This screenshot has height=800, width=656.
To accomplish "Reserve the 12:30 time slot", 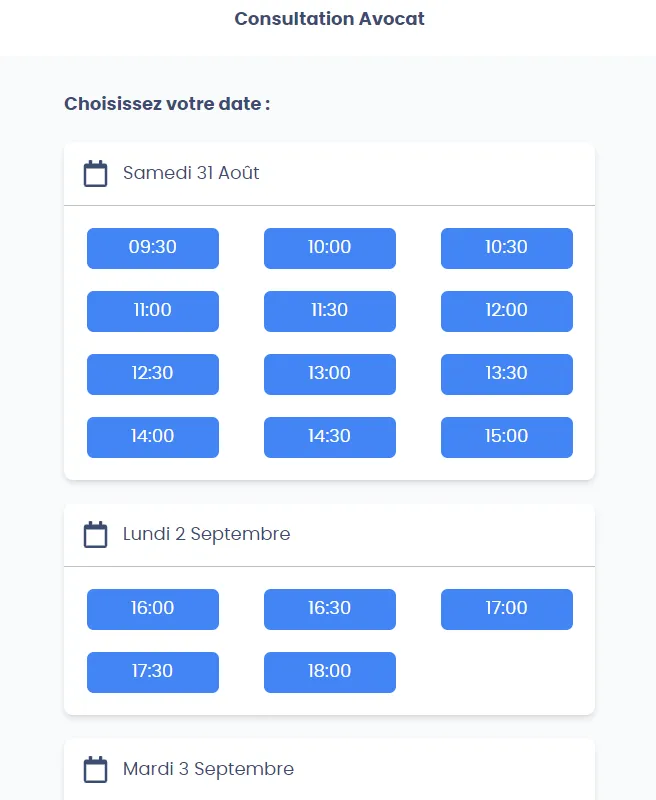I will coord(153,374).
